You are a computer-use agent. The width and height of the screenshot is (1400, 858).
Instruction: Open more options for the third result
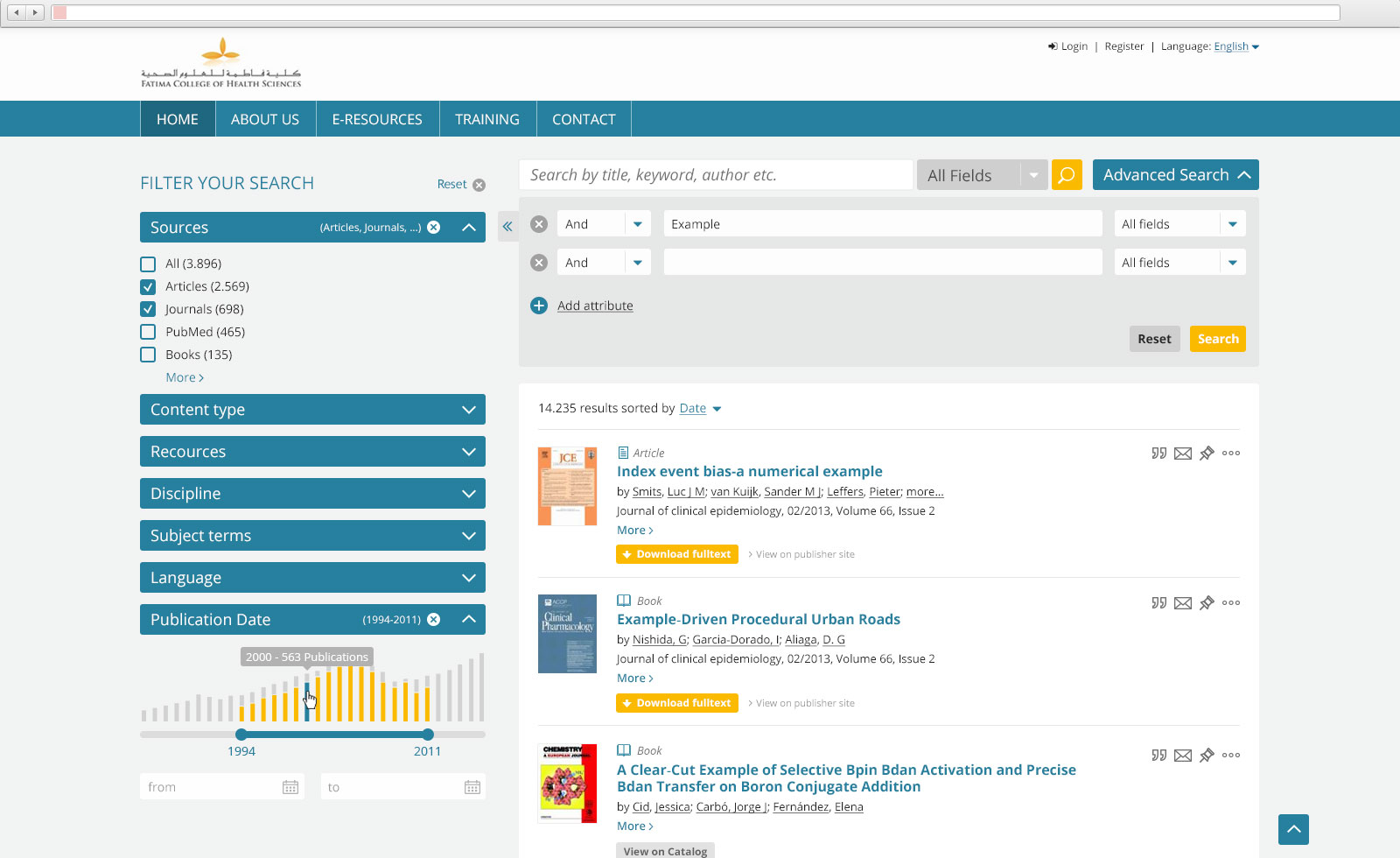click(1230, 755)
